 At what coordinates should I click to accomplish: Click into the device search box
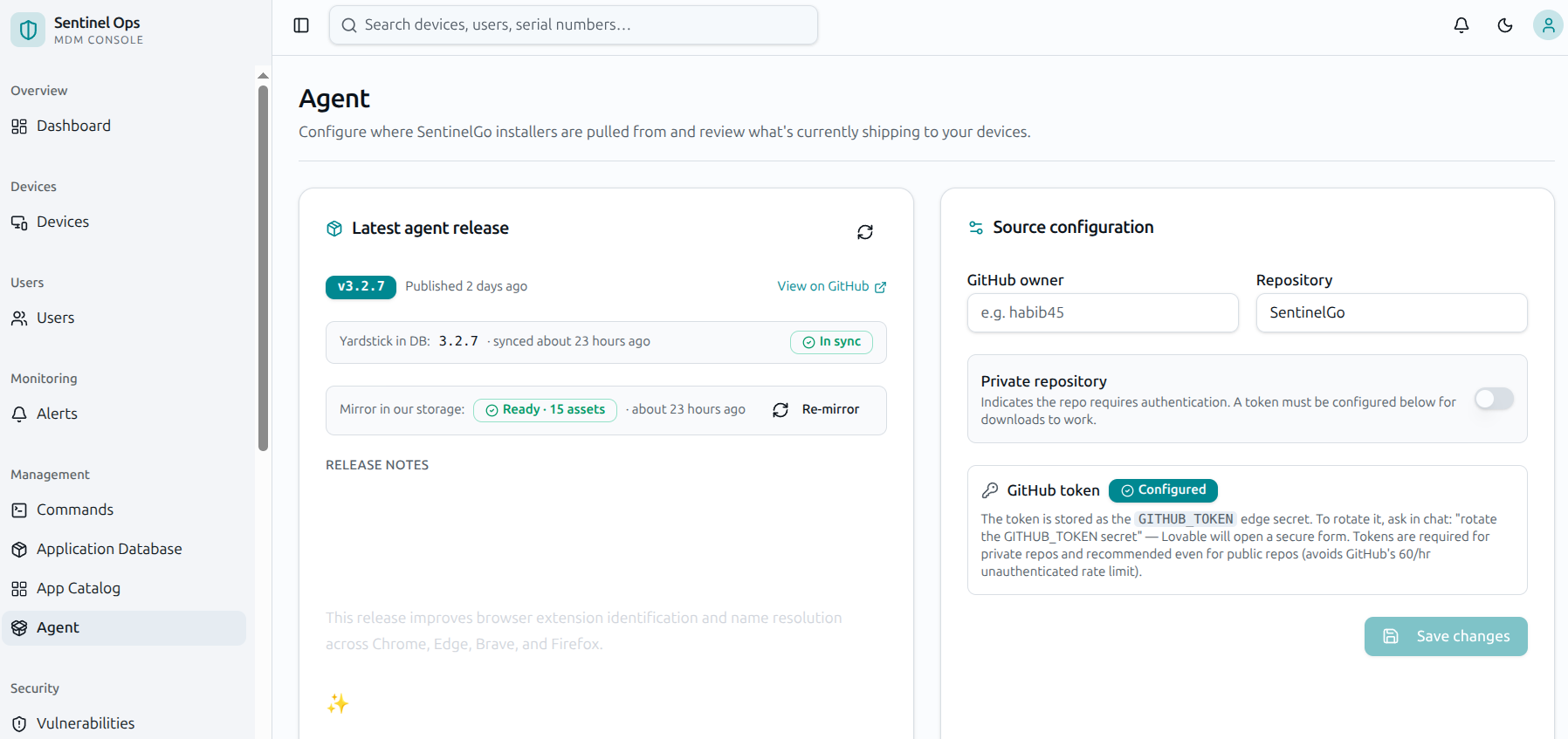coord(574,25)
